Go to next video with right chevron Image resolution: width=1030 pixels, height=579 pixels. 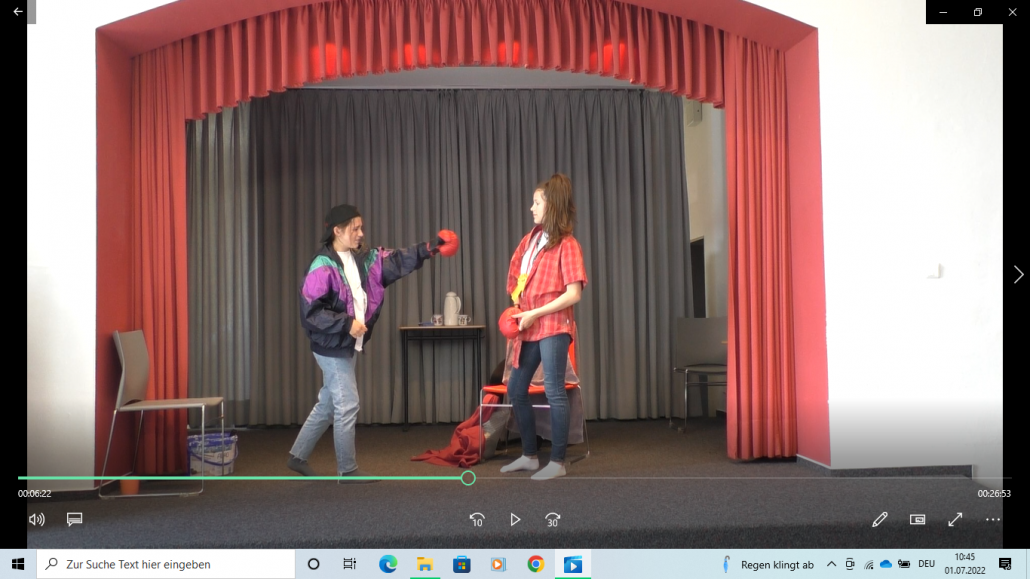[x=1018, y=274]
